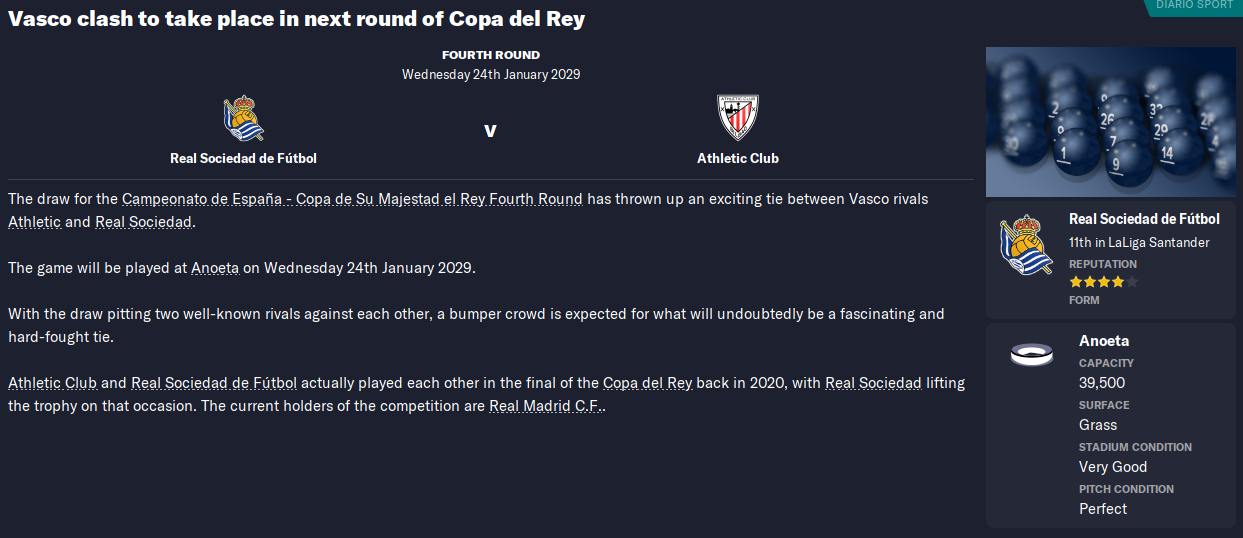Click Real Sociedad de Fútbol name under left crest
The height and width of the screenshot is (538, 1243).
click(244, 158)
